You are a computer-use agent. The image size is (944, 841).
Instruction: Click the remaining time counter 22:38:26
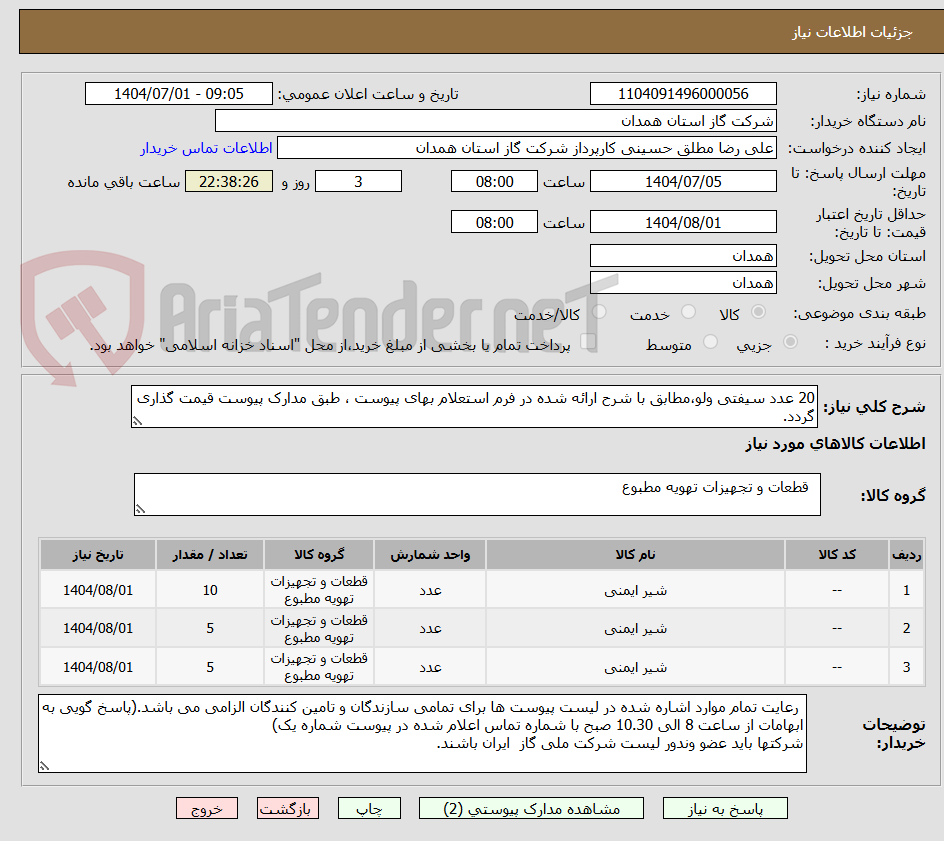pyautogui.click(x=228, y=181)
